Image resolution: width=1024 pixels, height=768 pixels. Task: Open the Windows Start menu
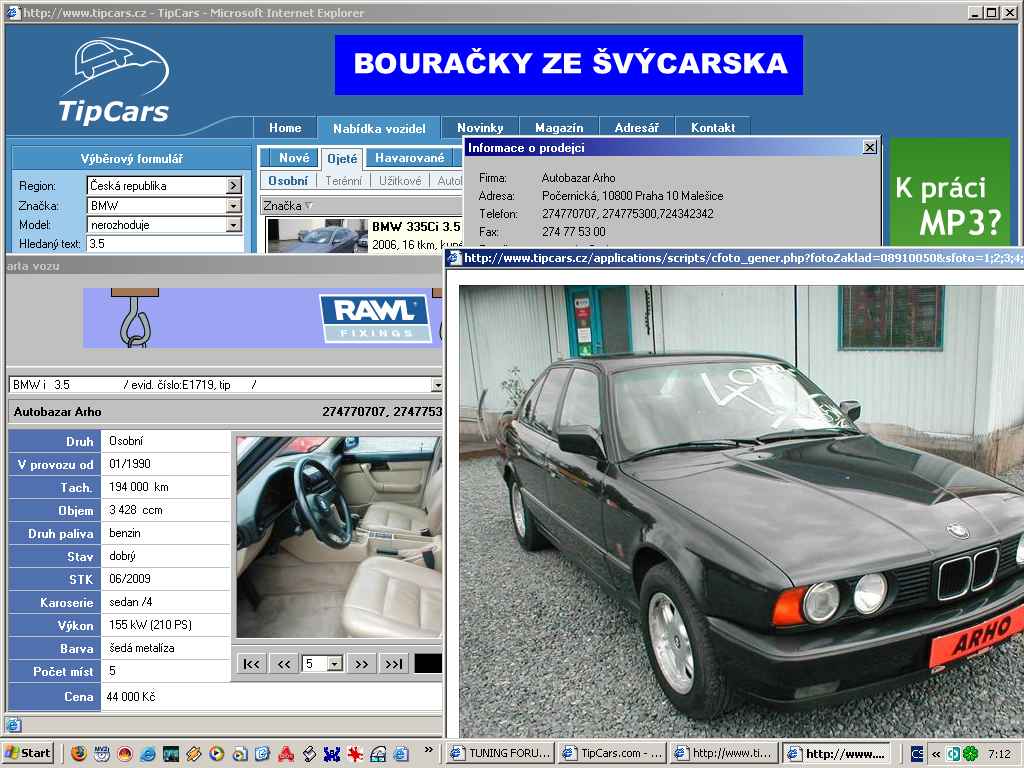pos(28,754)
